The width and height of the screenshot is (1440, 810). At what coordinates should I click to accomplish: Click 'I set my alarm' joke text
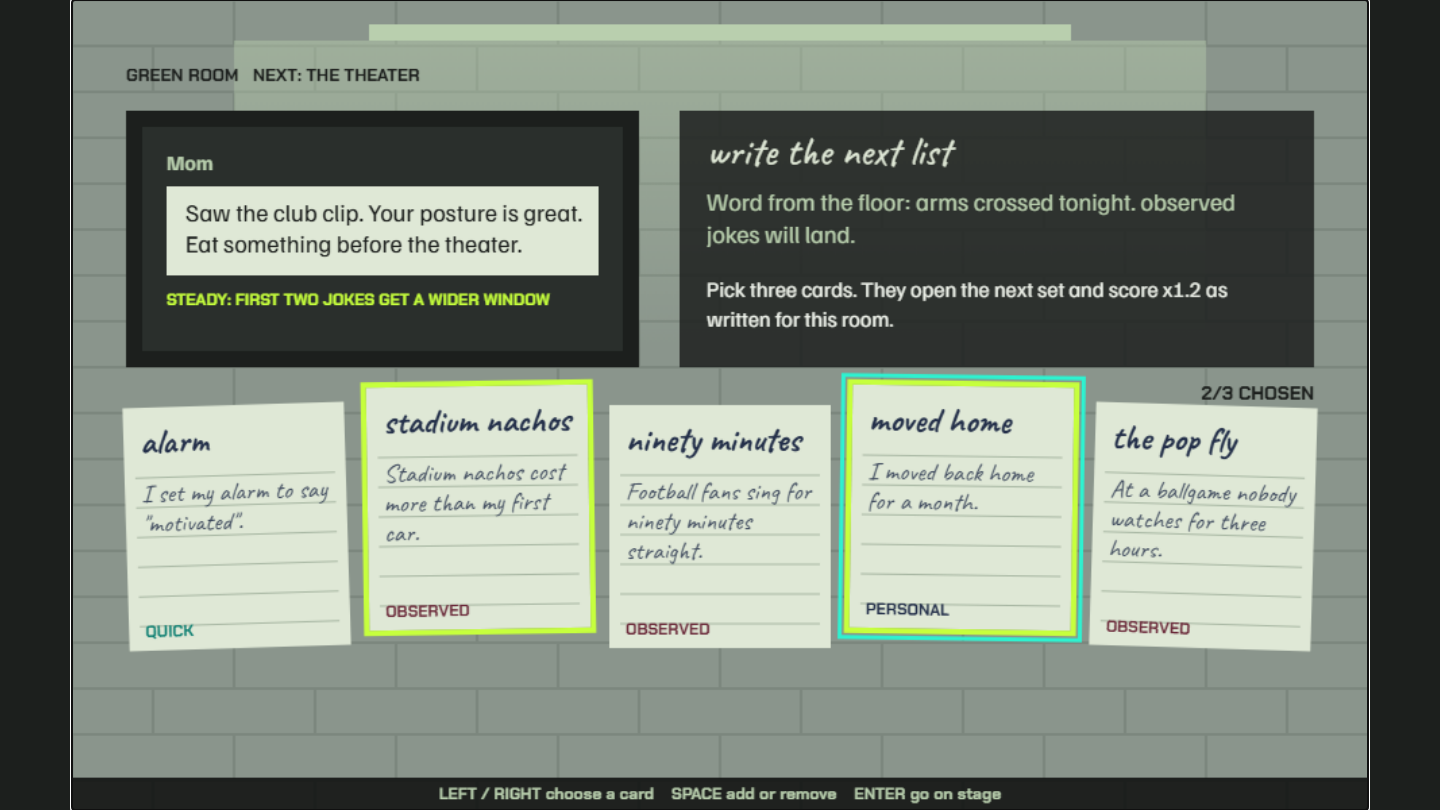click(236, 507)
